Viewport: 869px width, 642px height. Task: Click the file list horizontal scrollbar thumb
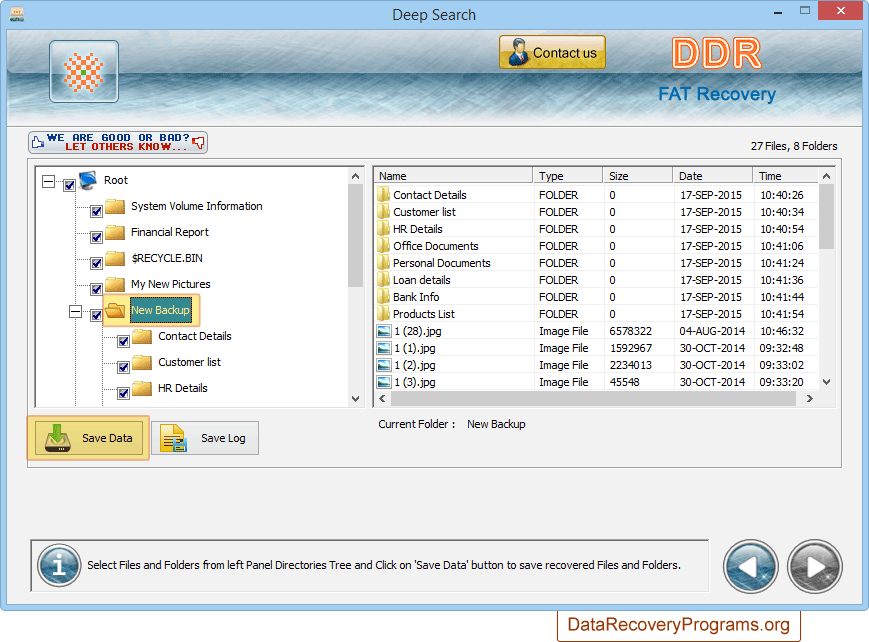coord(594,399)
